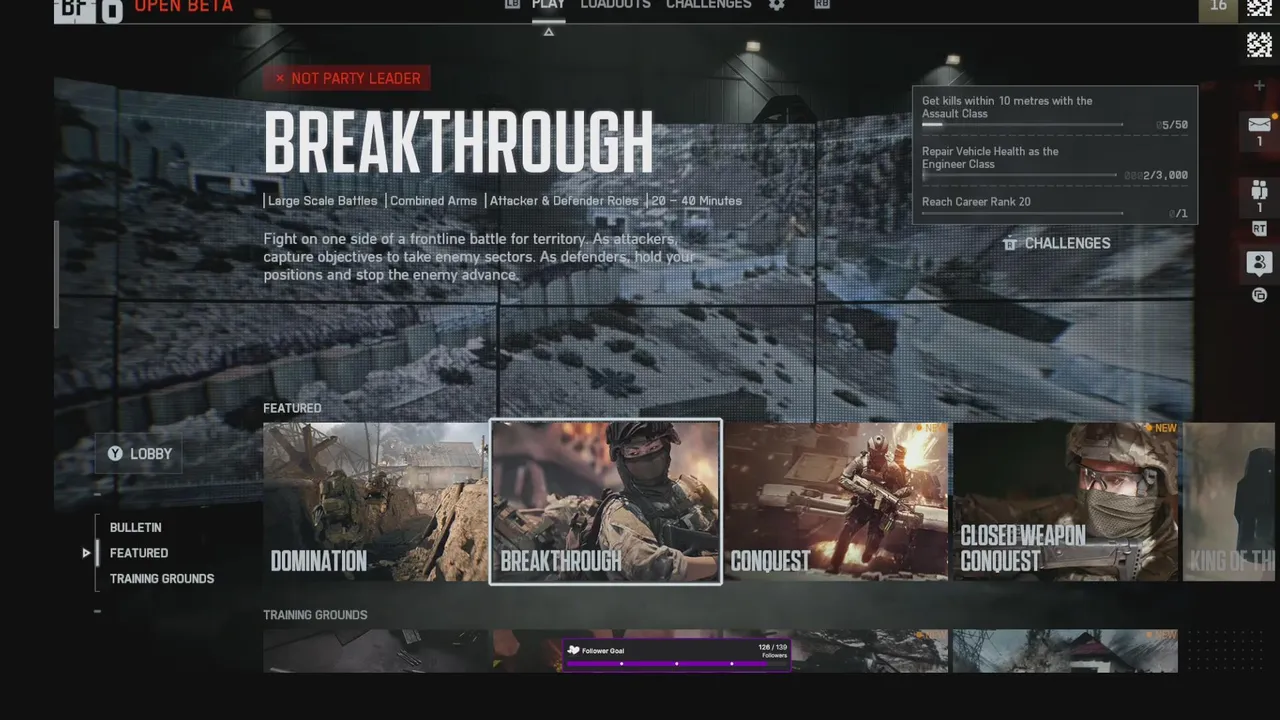1280x720 pixels.
Task: Open the settings gear in top navigation
Action: pos(777,5)
